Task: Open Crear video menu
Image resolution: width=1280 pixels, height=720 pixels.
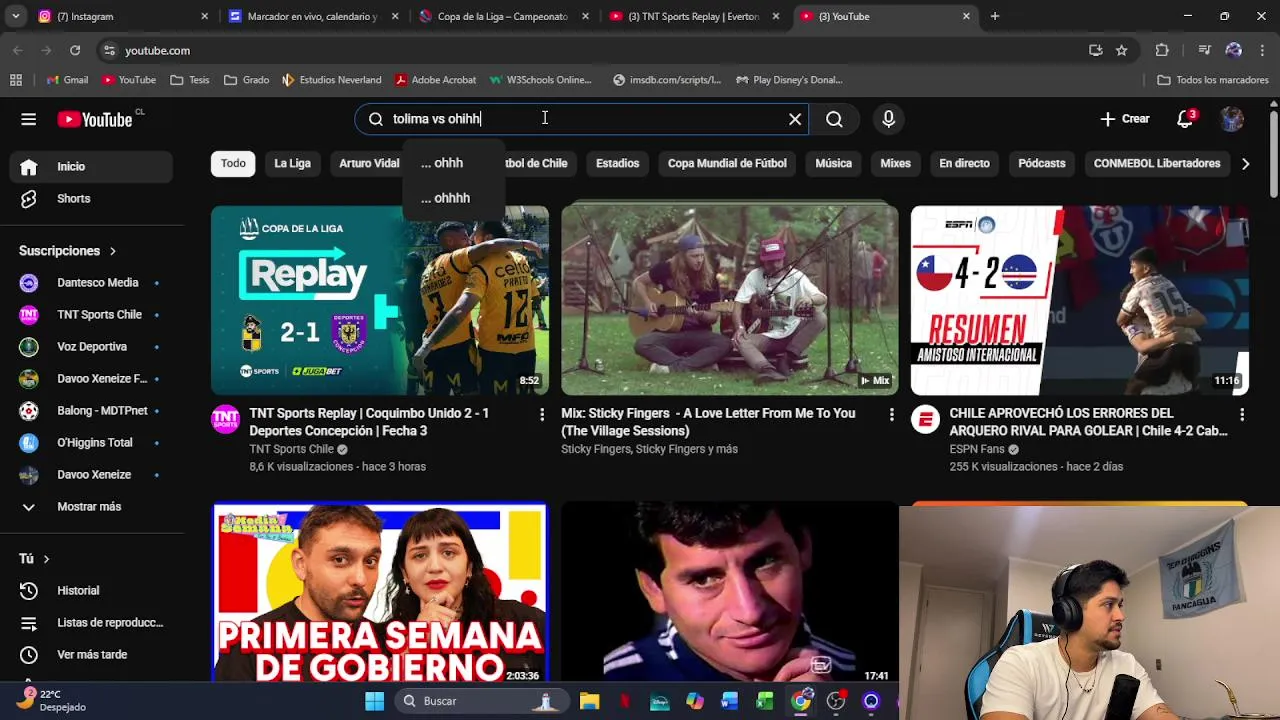Action: click(1125, 119)
